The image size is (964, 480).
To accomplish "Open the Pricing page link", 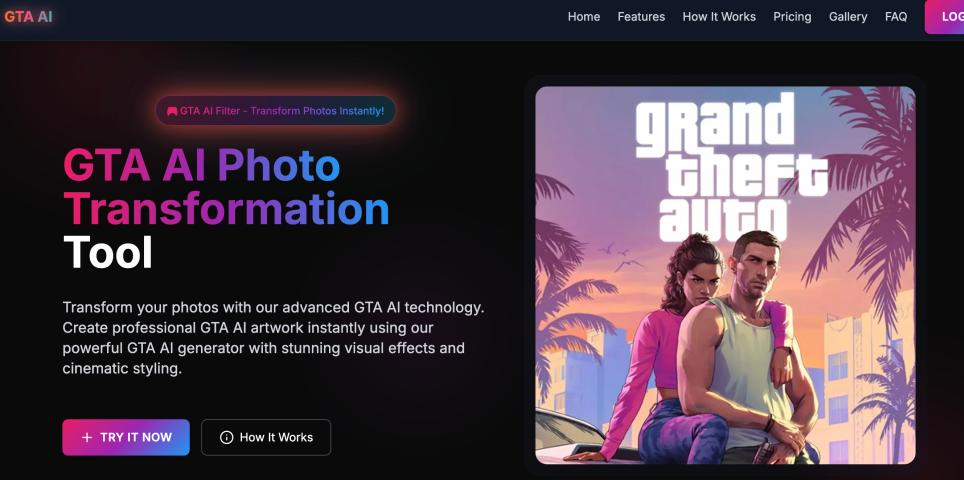I will pos(792,17).
